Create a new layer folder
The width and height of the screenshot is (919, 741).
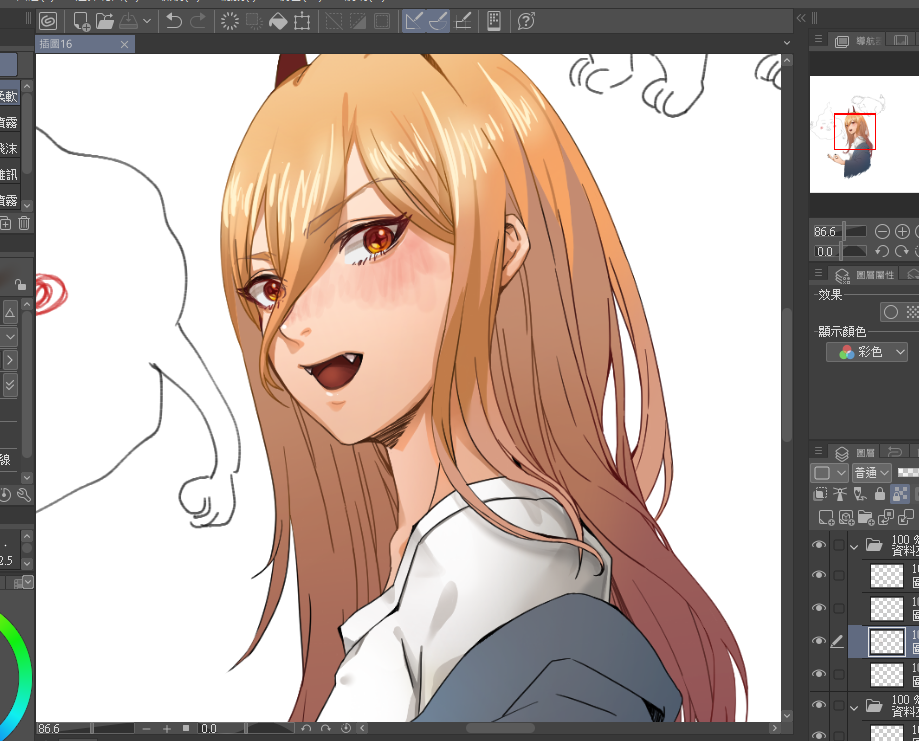866,518
